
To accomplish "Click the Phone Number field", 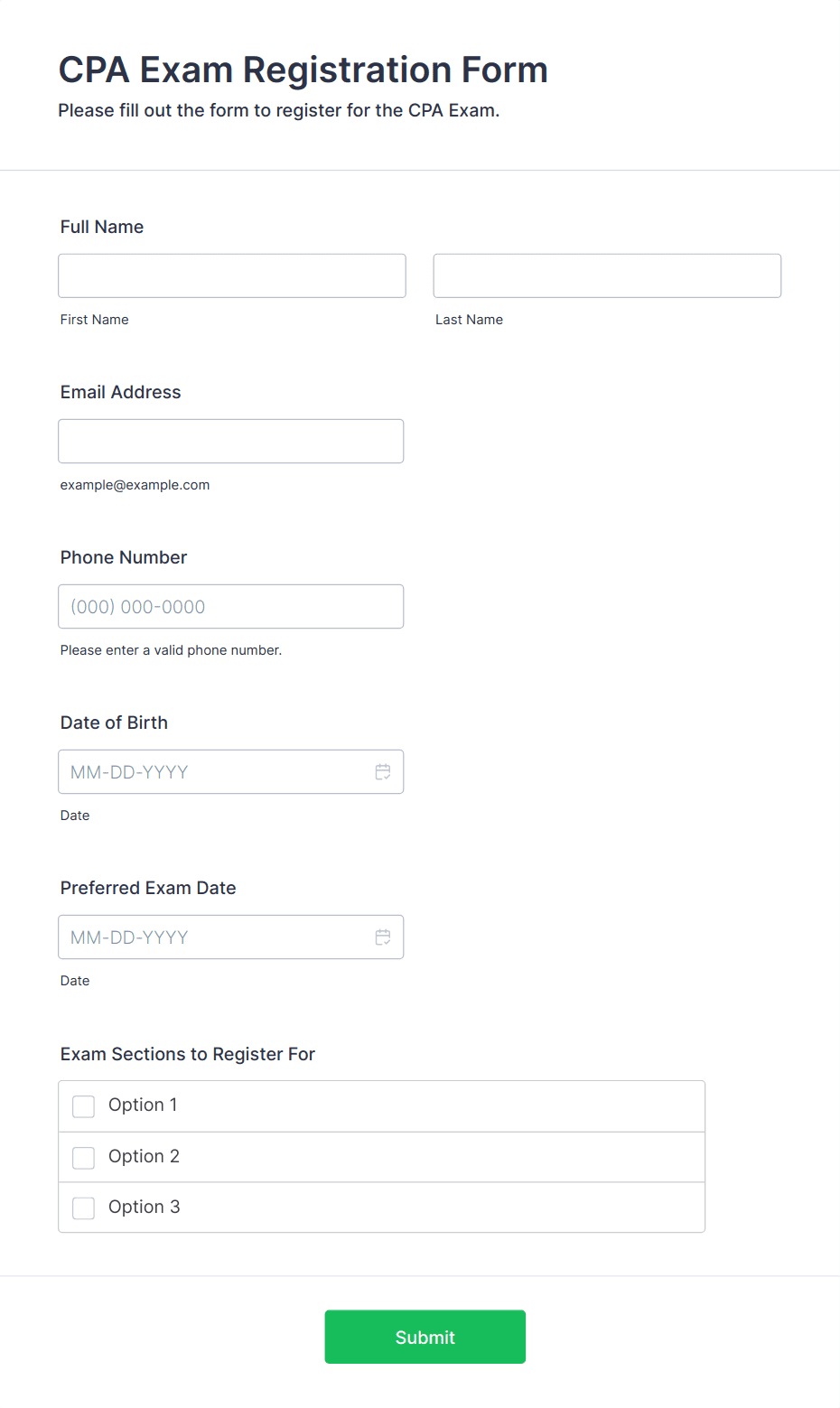I will click(x=231, y=606).
